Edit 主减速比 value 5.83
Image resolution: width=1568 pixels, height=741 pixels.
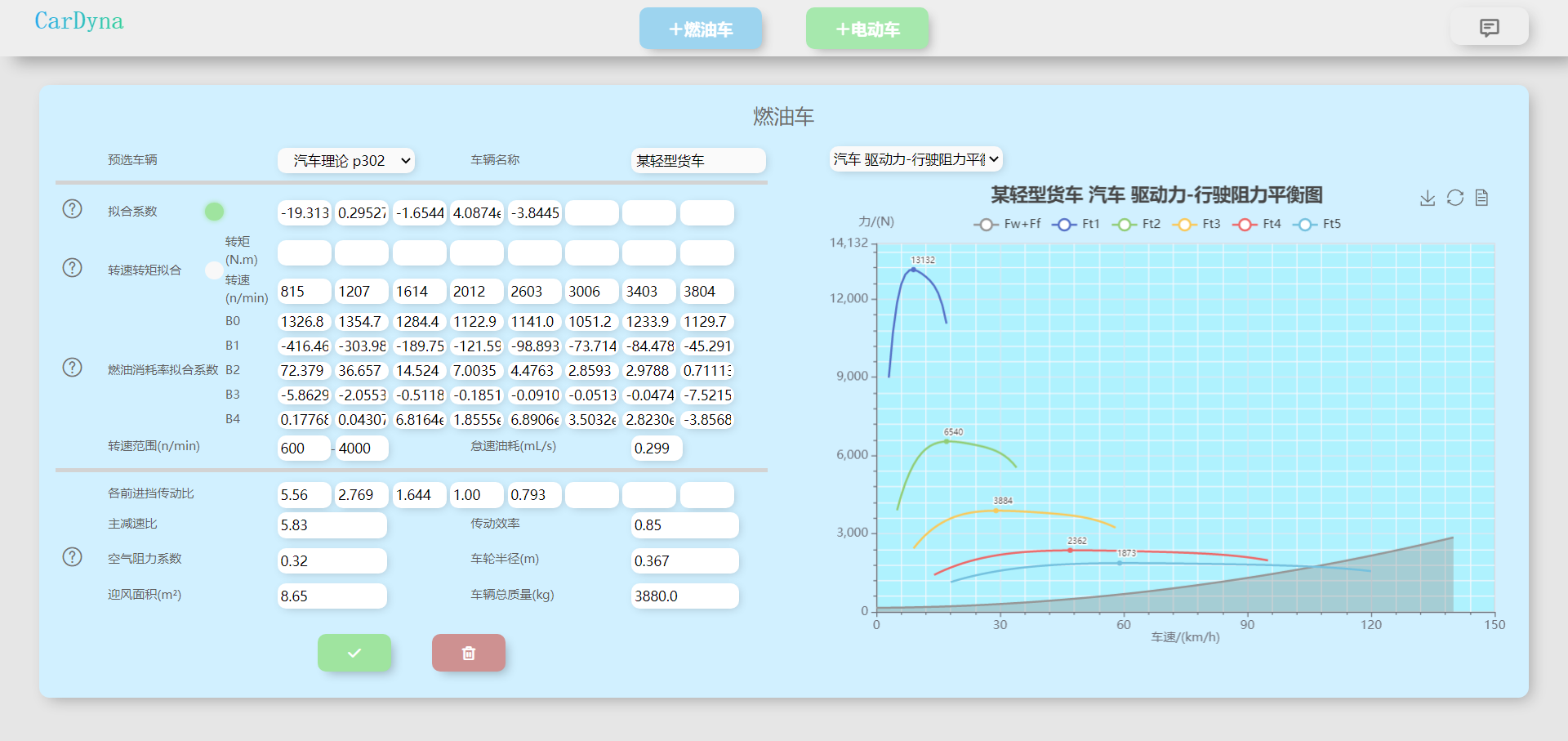(x=332, y=525)
